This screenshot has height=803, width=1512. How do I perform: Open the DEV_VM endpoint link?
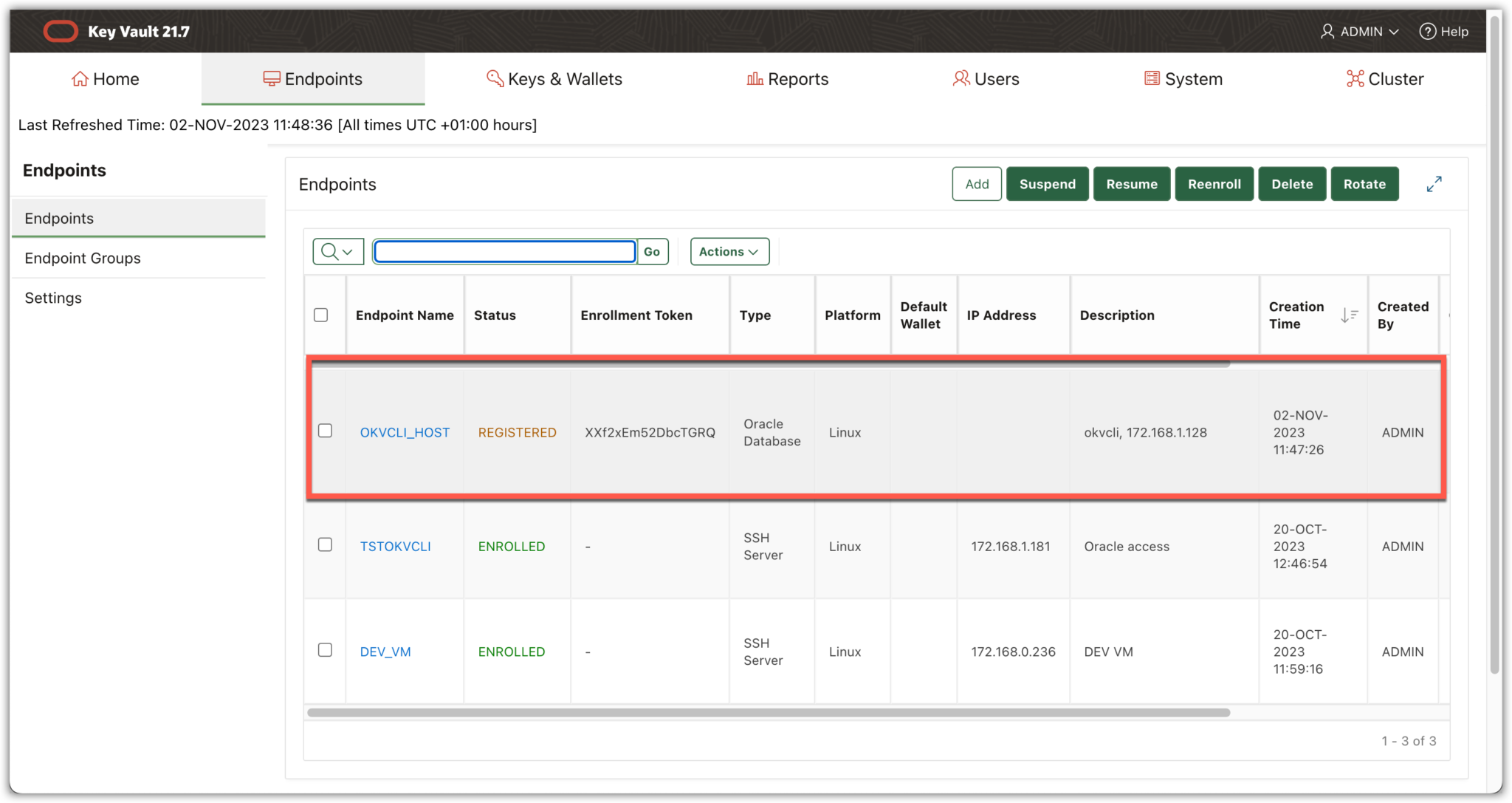click(x=385, y=652)
